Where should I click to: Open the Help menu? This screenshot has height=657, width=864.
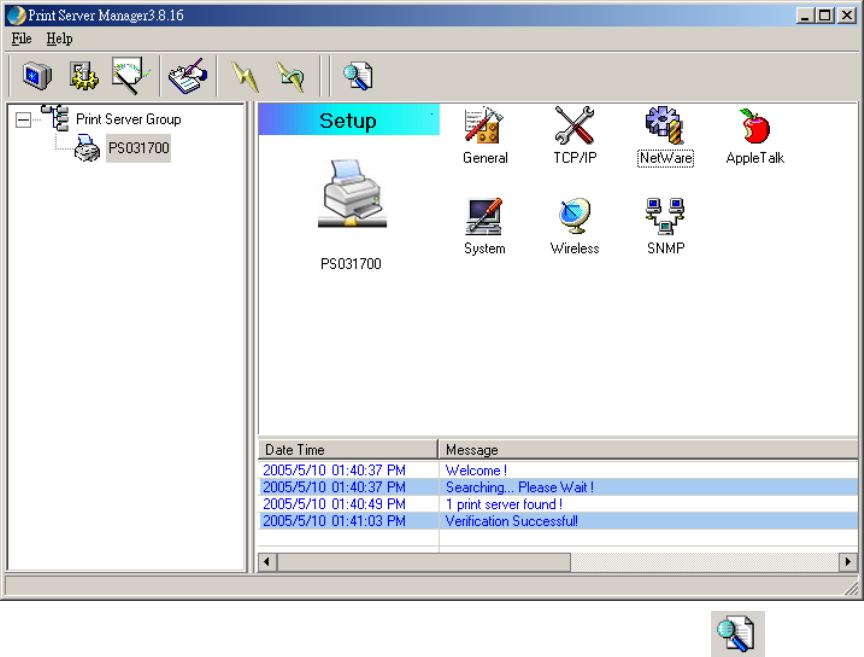59,39
